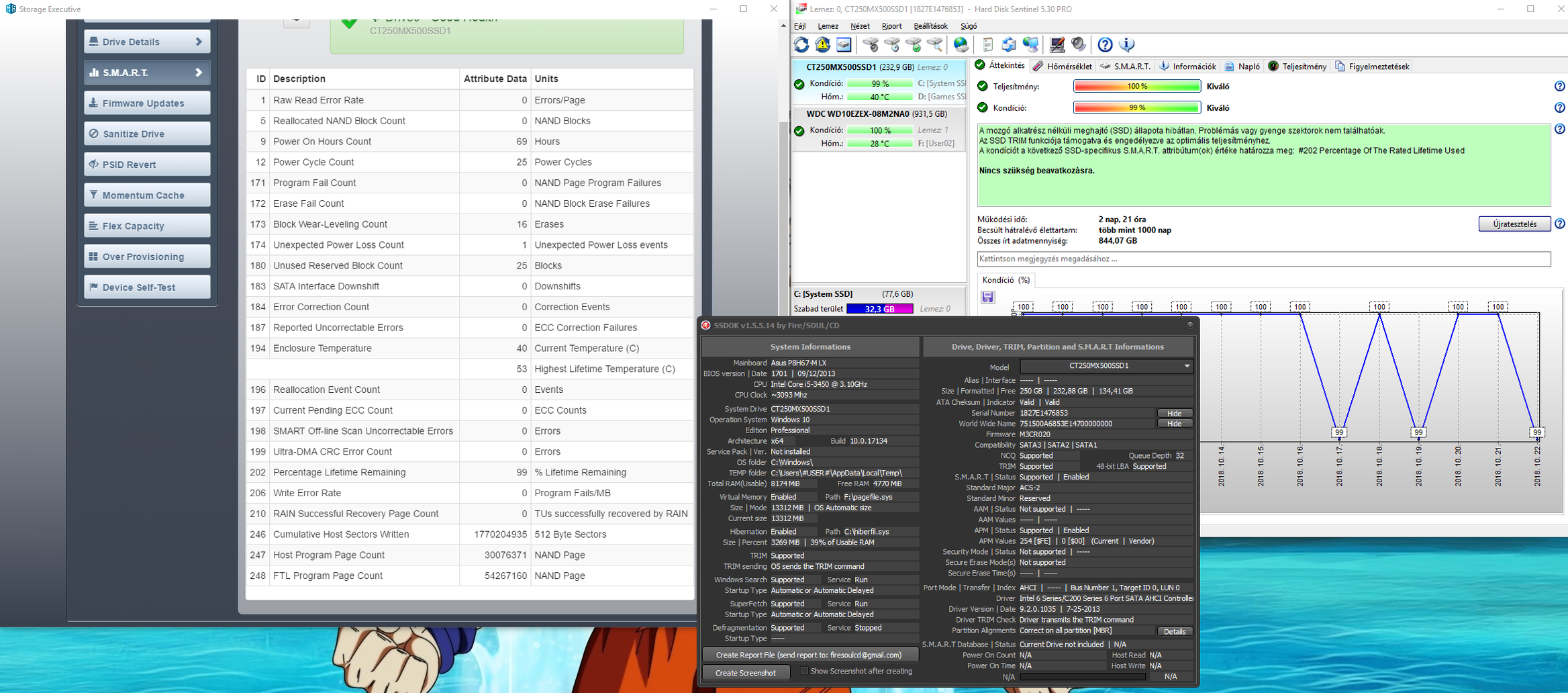
Task: Click the disk with clock test icon in Sentinel toolbar
Action: pos(892,45)
